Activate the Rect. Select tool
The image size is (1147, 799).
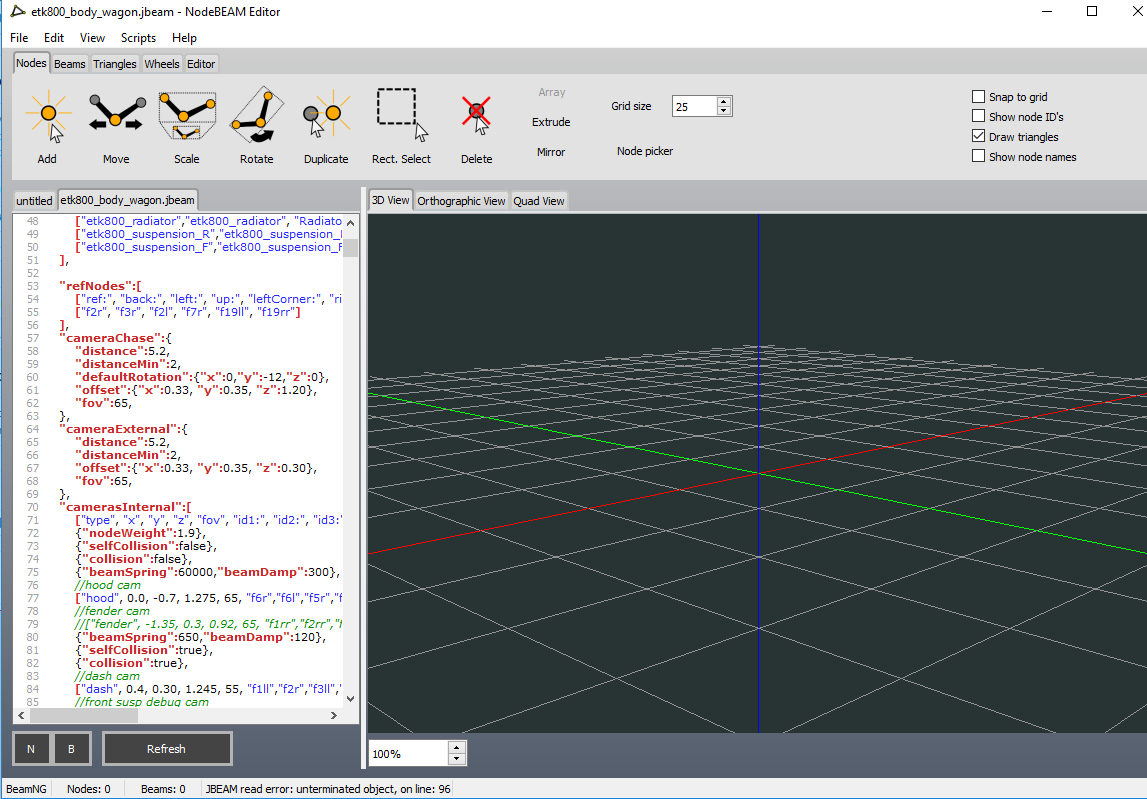401,127
